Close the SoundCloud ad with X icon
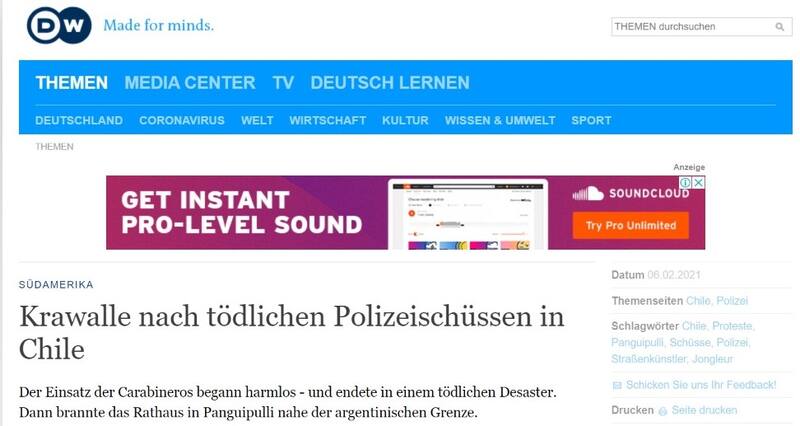The height and width of the screenshot is (426, 800). tap(698, 183)
